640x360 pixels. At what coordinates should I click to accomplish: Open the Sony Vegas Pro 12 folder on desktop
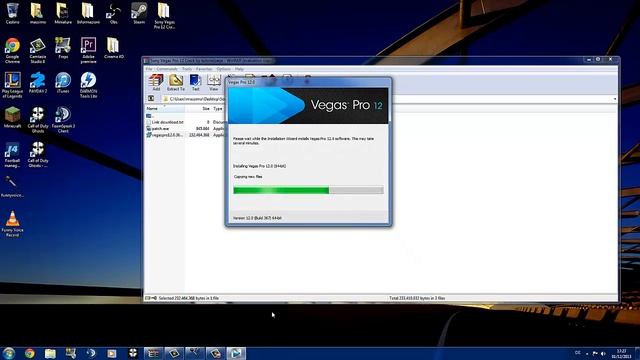(x=164, y=16)
